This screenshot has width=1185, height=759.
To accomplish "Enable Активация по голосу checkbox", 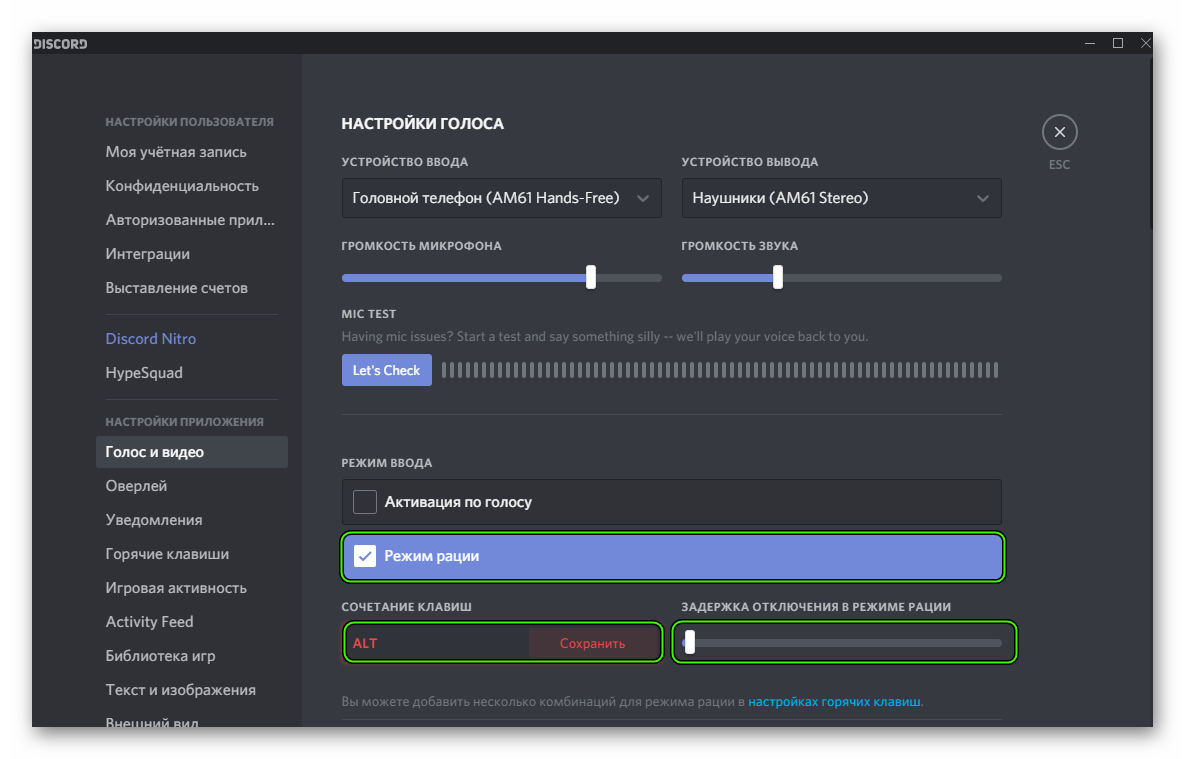I will click(x=365, y=502).
